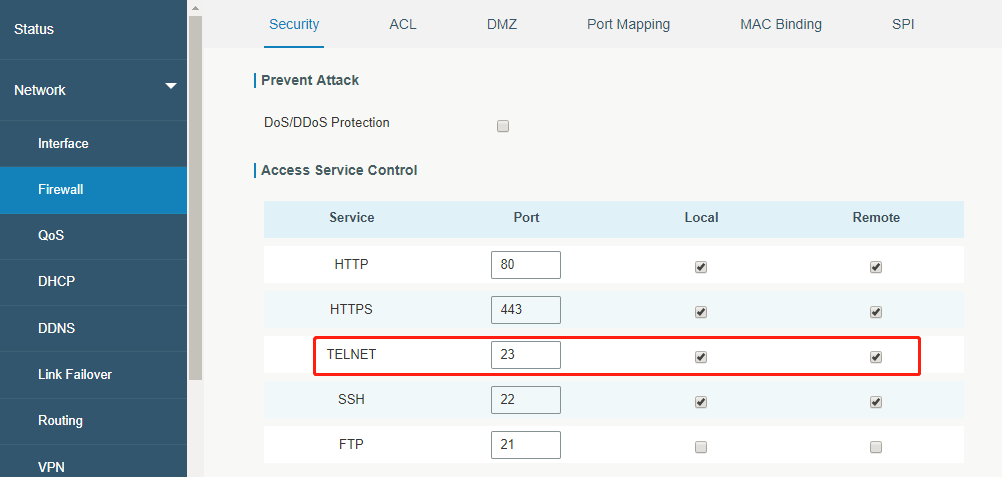This screenshot has width=1002, height=477.
Task: Click the scrollbar up arrow
Action: 196,8
